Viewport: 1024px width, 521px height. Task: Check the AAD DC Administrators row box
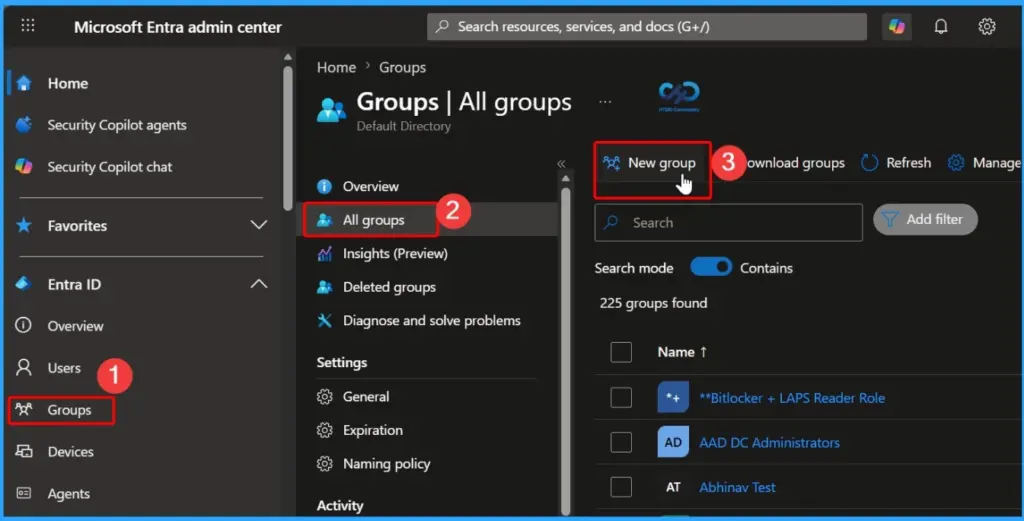coord(621,442)
